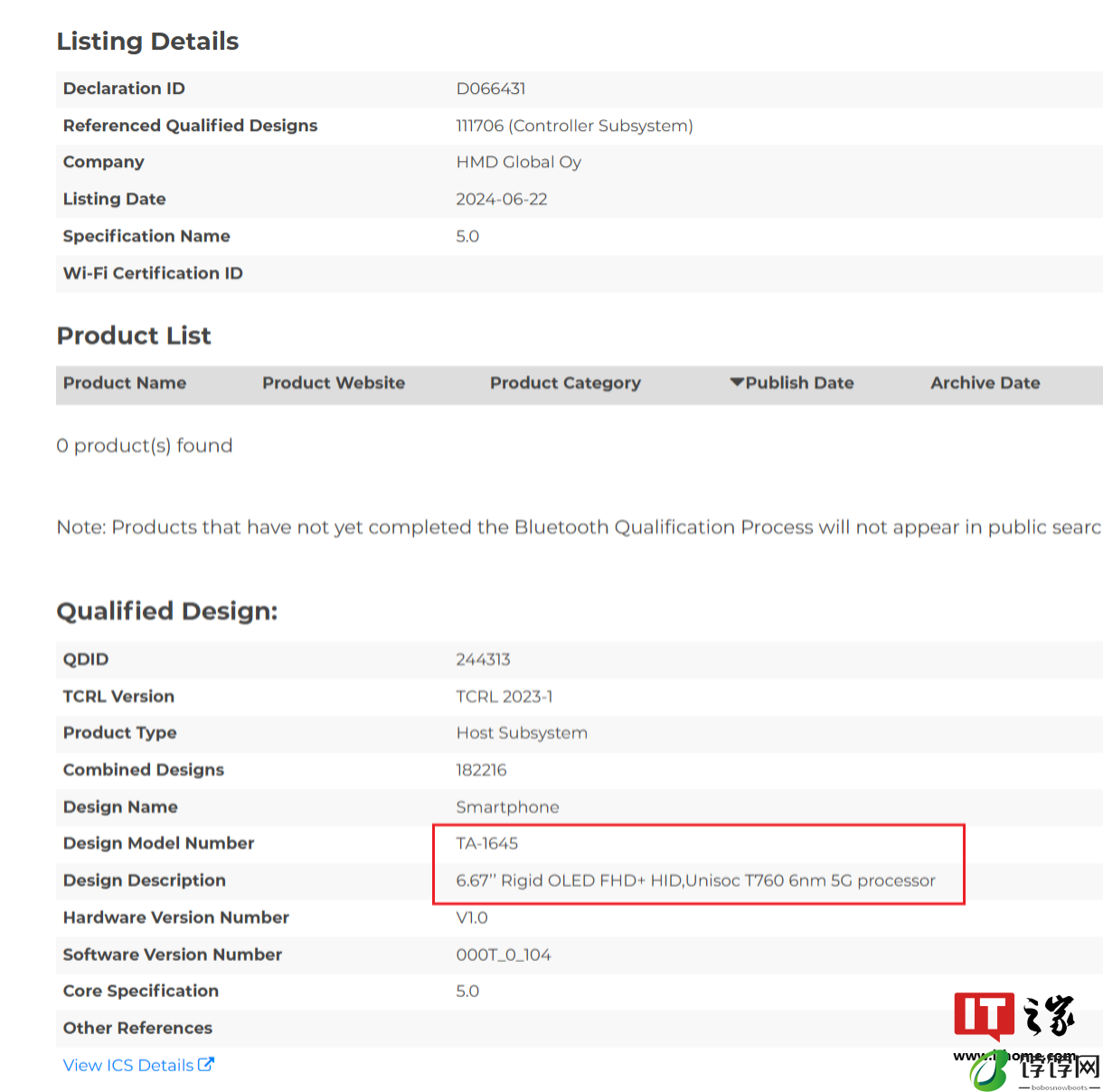Image resolution: width=1103 pixels, height=1092 pixels.
Task: Click the Combined Designs label
Action: pos(143,770)
